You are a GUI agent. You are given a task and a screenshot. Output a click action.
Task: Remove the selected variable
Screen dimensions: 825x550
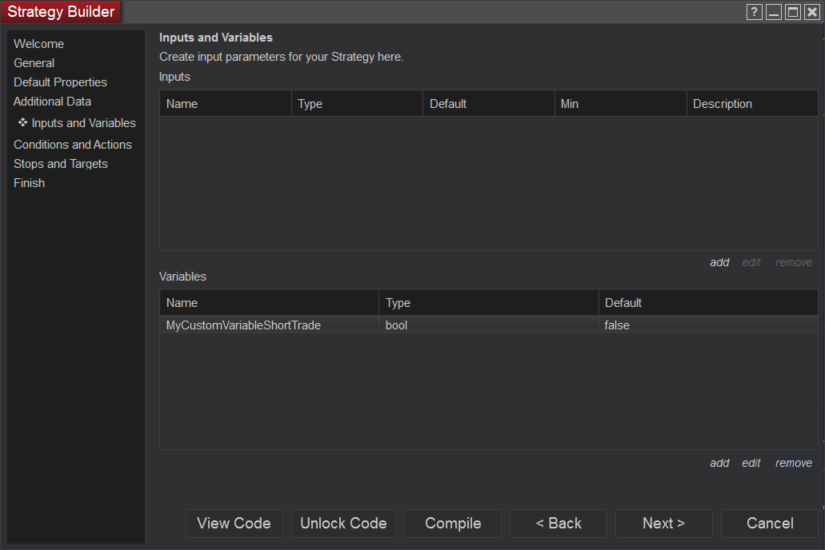(x=793, y=463)
